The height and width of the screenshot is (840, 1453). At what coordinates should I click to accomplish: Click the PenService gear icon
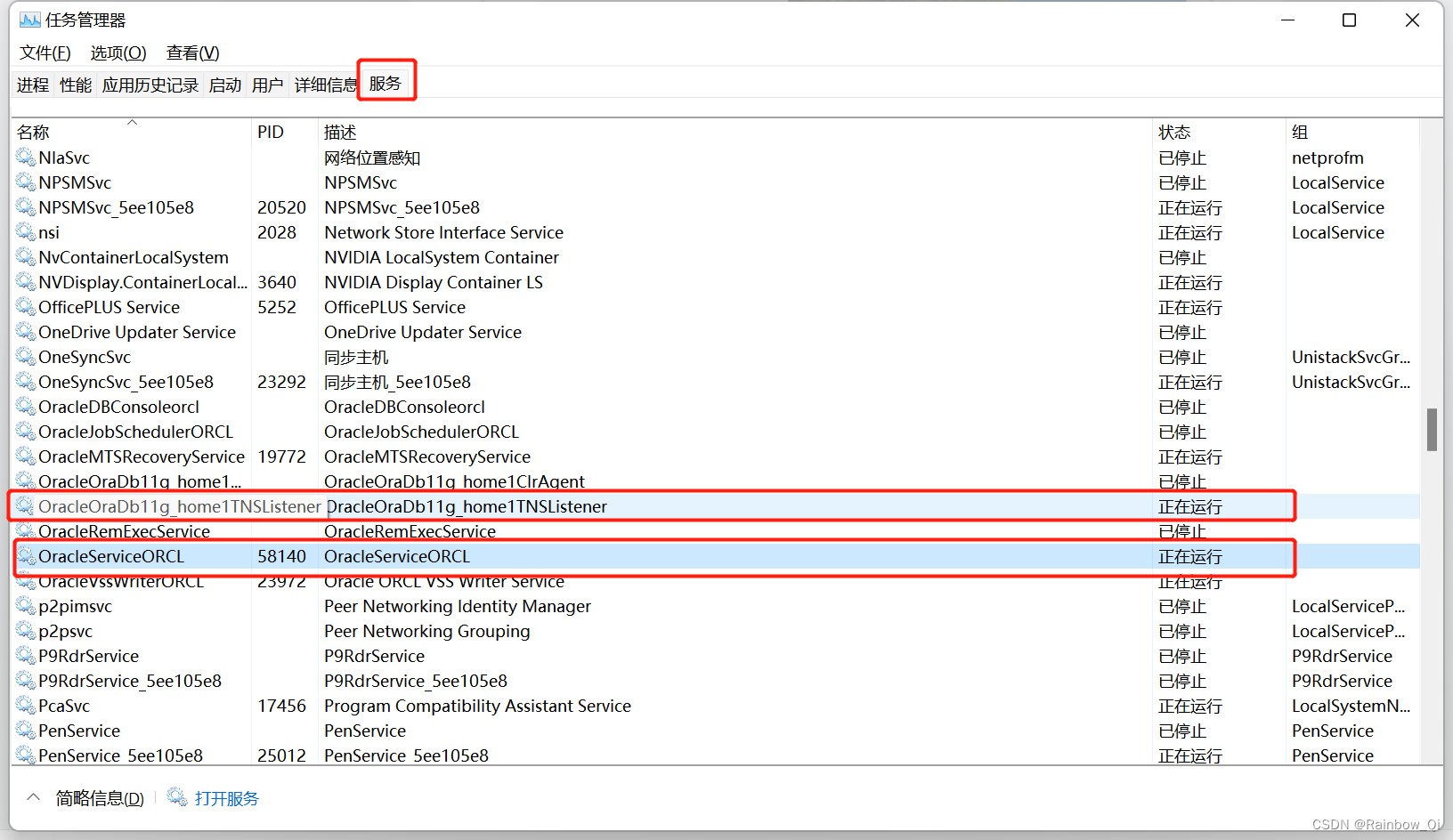[26, 731]
